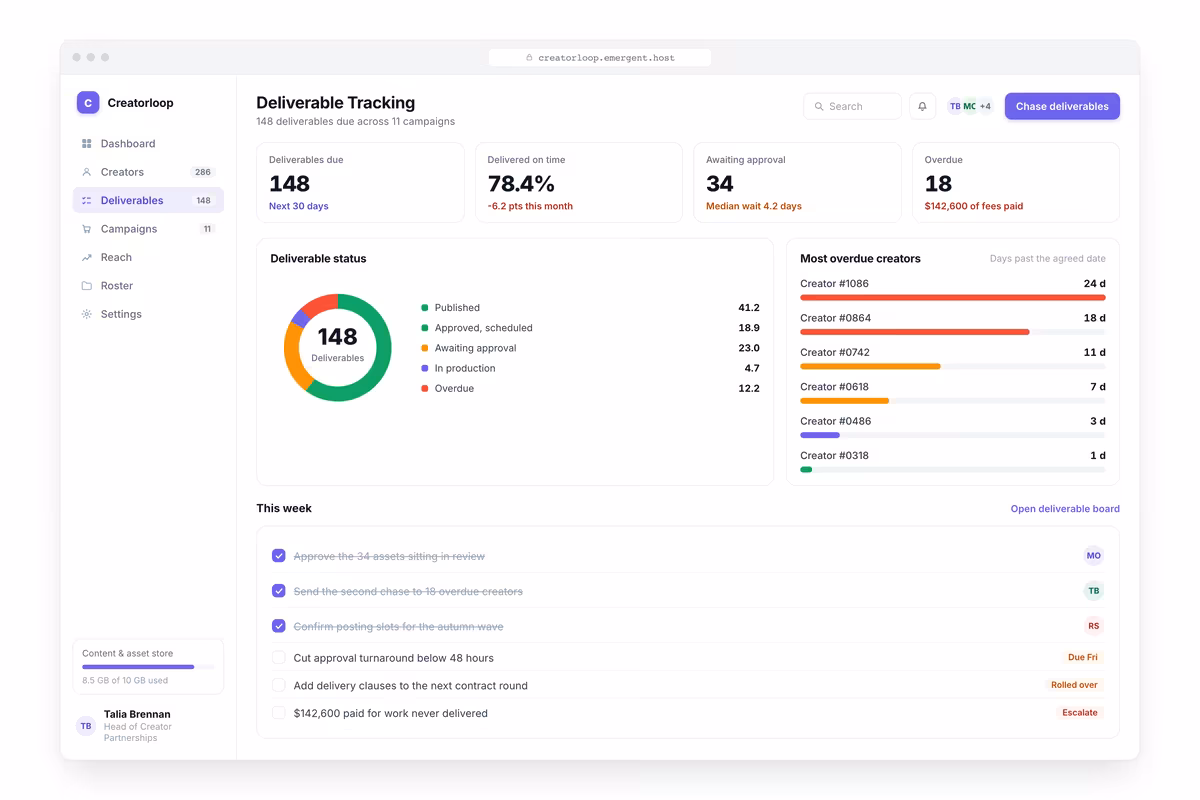This screenshot has height=800, width=1200.
Task: Click the Campaigns count badge 11
Action: point(208,229)
